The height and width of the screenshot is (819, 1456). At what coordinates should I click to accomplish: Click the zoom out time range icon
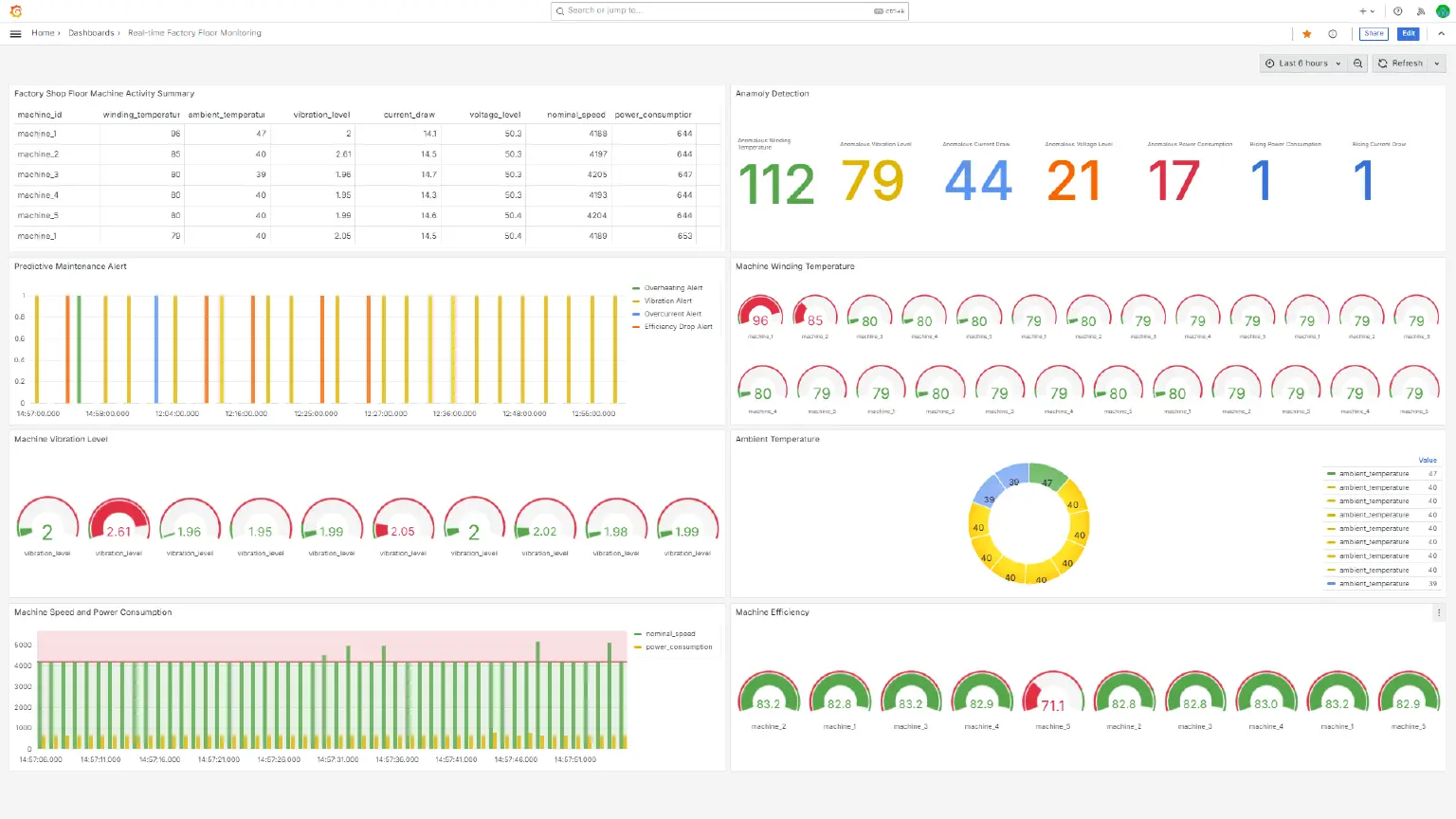tap(1357, 64)
